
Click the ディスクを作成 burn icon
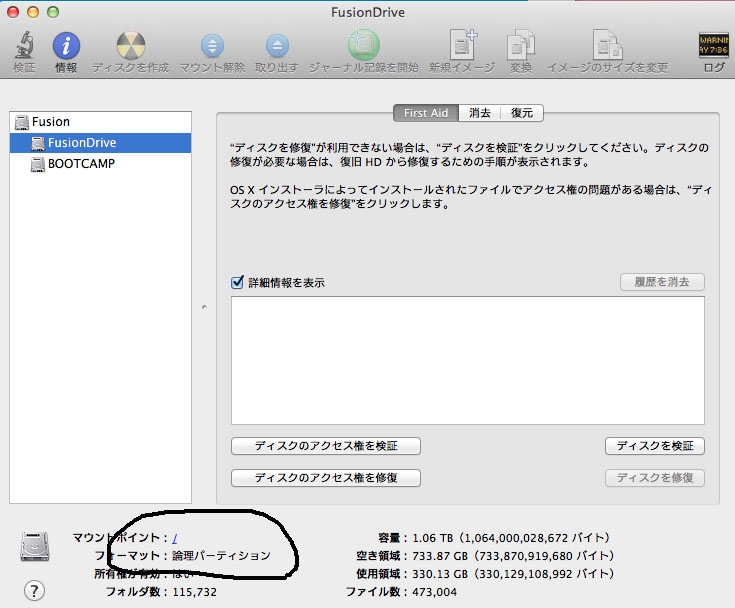point(130,45)
